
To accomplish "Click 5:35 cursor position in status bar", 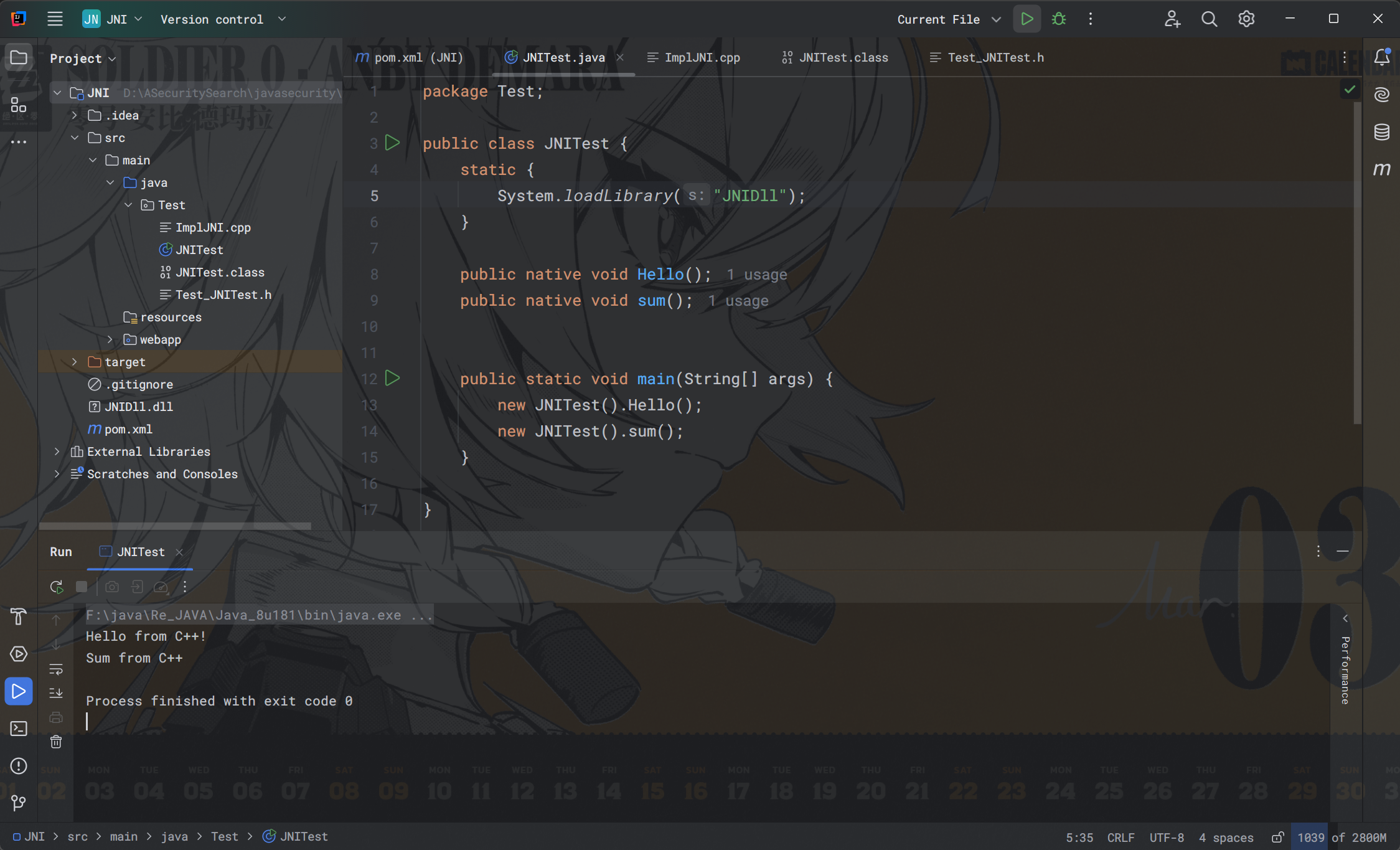I will click(x=1079, y=838).
